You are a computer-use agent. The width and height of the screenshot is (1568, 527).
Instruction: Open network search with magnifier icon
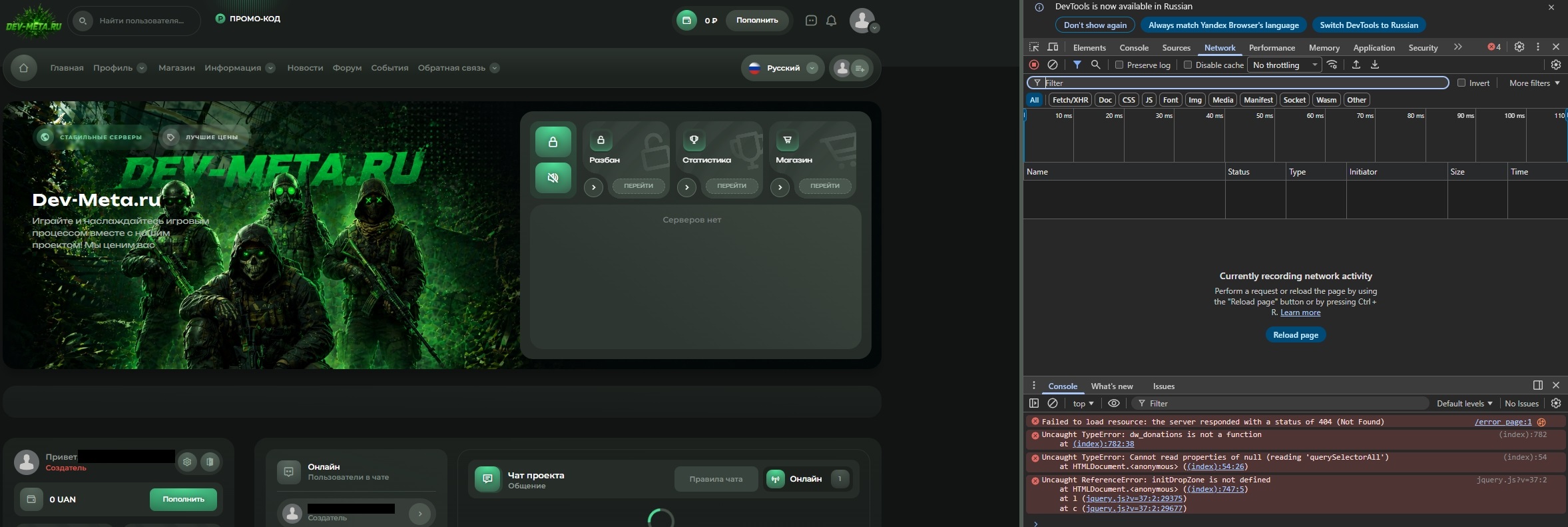tap(1095, 65)
